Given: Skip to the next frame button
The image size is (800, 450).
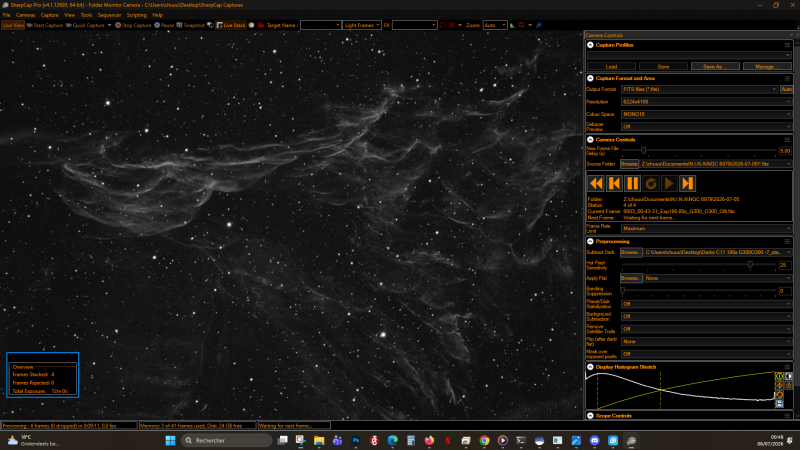Looking at the screenshot, I should click(x=688, y=183).
